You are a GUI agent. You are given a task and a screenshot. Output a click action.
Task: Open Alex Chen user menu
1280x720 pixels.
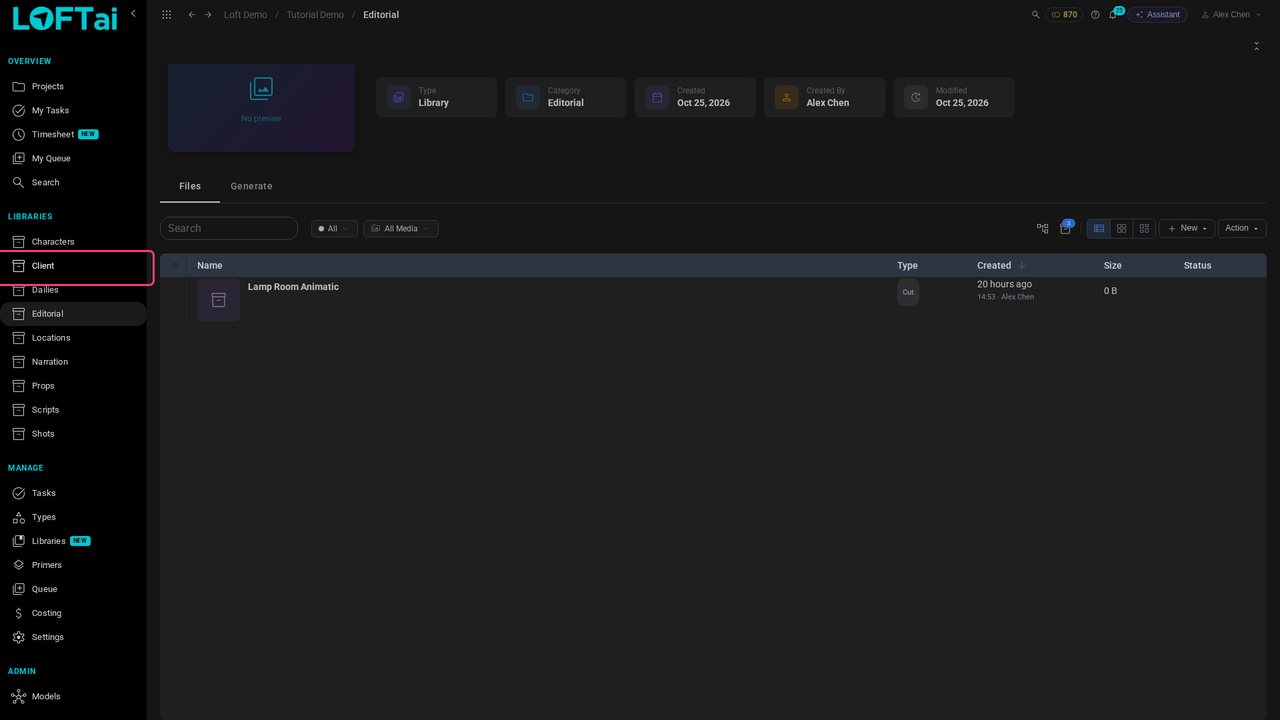(1231, 15)
